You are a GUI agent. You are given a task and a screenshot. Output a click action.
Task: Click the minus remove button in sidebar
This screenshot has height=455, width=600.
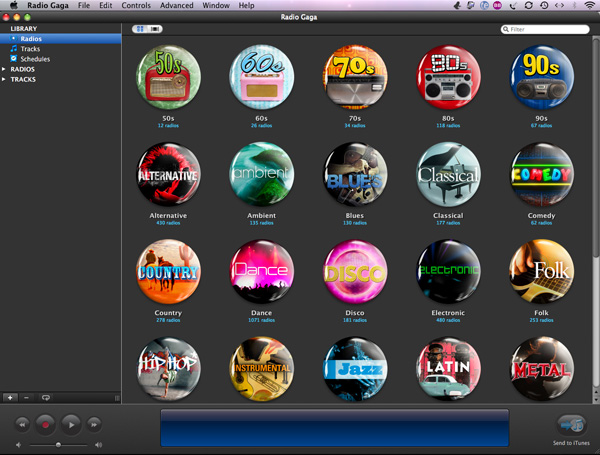click(26, 397)
